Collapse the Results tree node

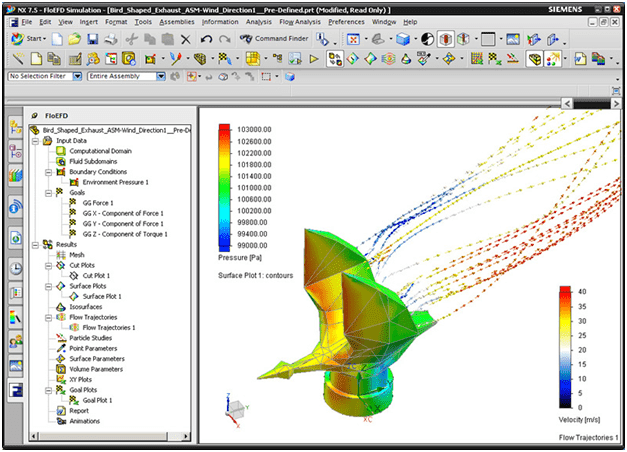point(36,244)
